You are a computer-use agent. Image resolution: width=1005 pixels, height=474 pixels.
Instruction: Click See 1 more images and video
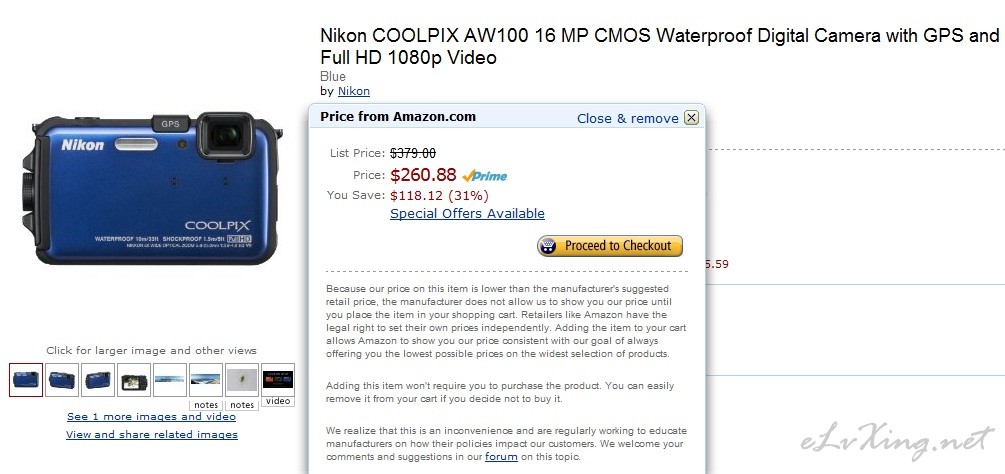pyautogui.click(x=151, y=416)
